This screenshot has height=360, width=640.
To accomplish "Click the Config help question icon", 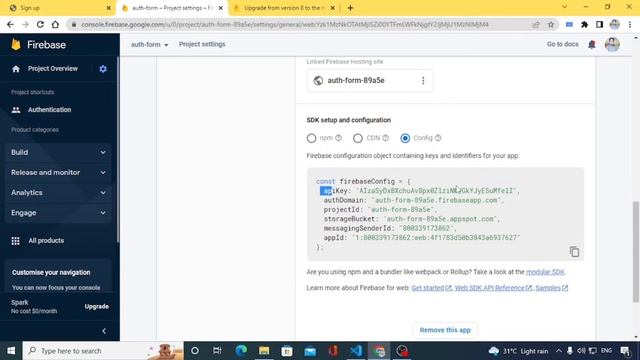I will (x=438, y=138).
